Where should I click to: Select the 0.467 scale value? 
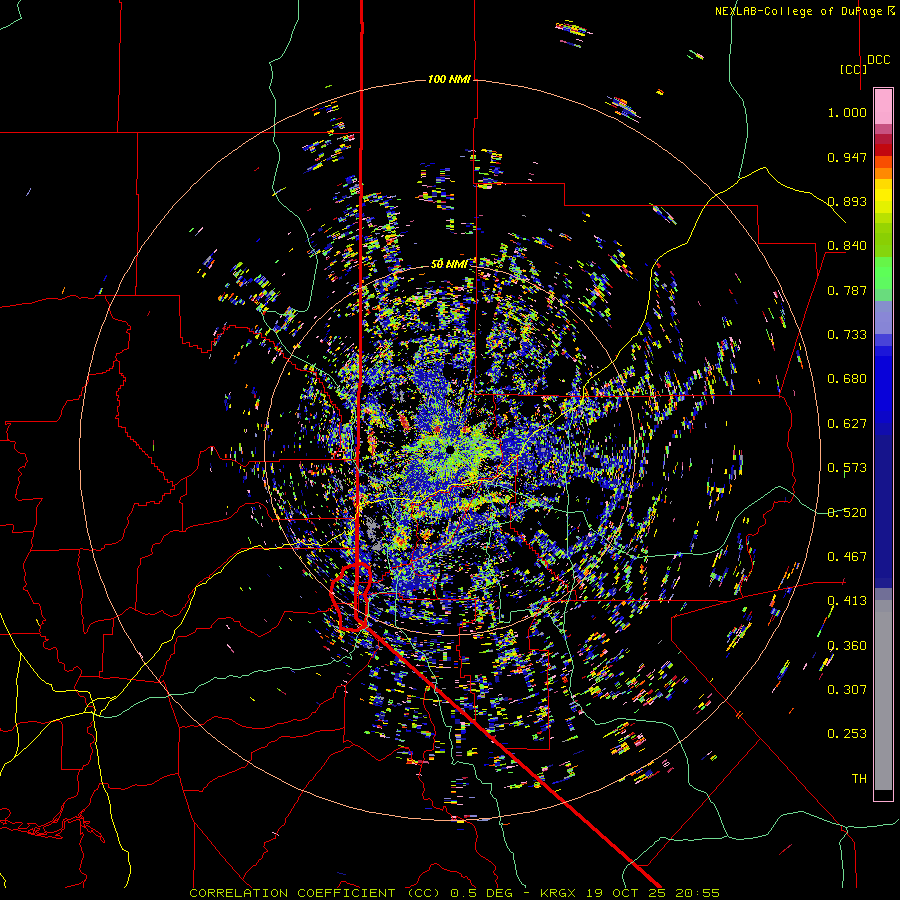pyautogui.click(x=847, y=557)
